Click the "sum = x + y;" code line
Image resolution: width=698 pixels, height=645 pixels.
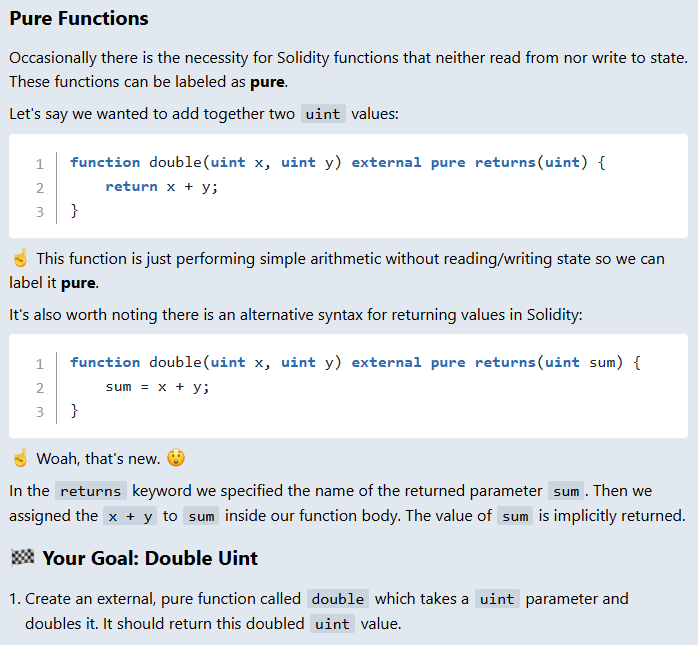click(x=158, y=387)
